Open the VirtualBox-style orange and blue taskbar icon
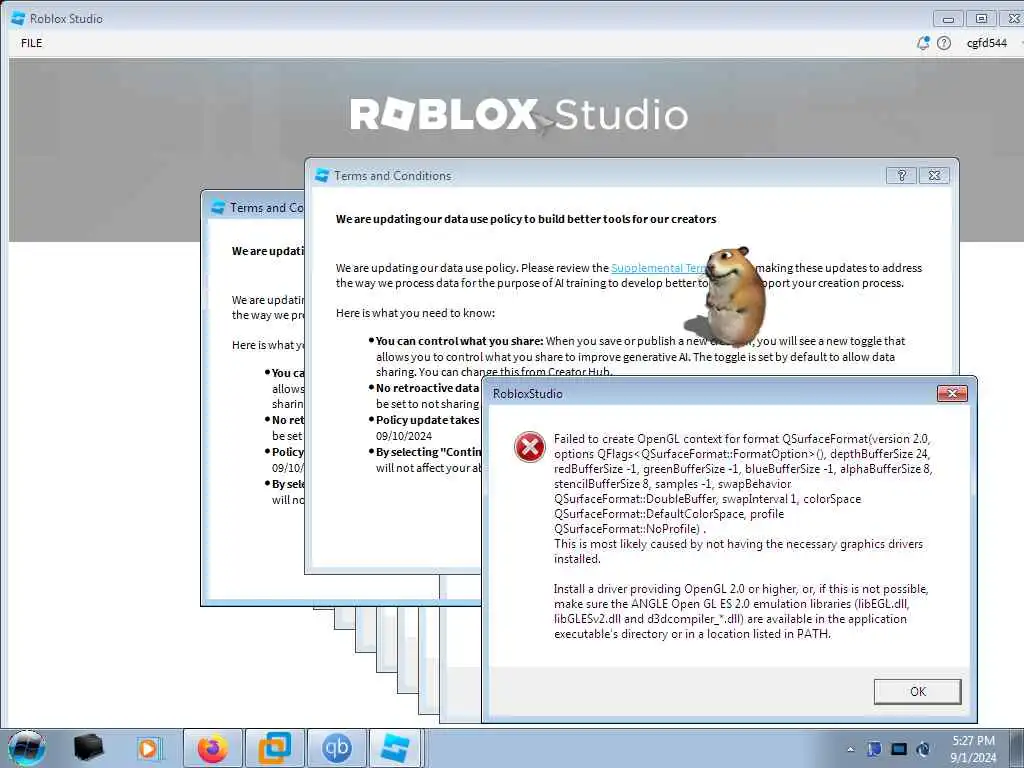Screen dimensions: 1024x768 pyautogui.click(x=274, y=748)
